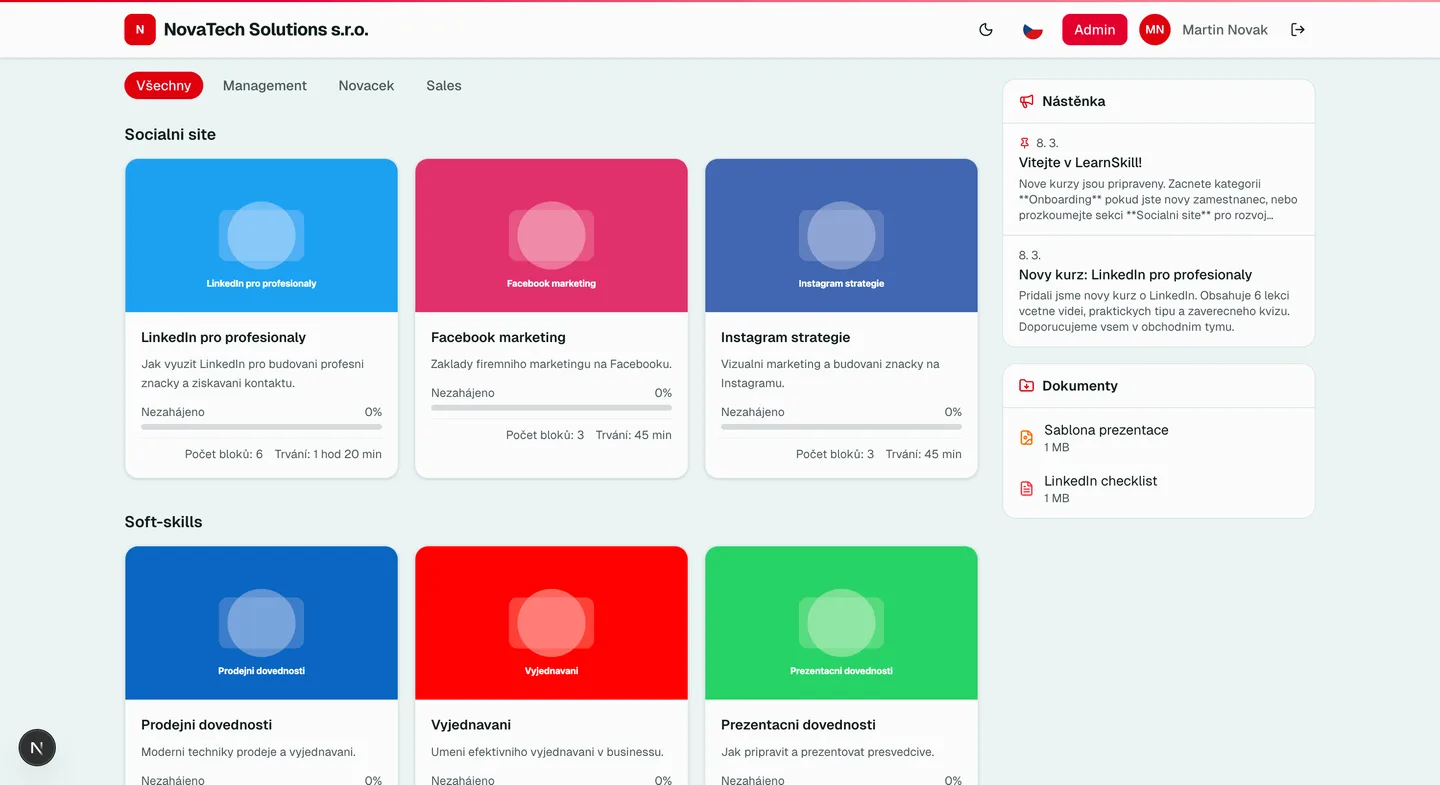The height and width of the screenshot is (785, 1440).
Task: Select the Management category filter
Action: [264, 85]
